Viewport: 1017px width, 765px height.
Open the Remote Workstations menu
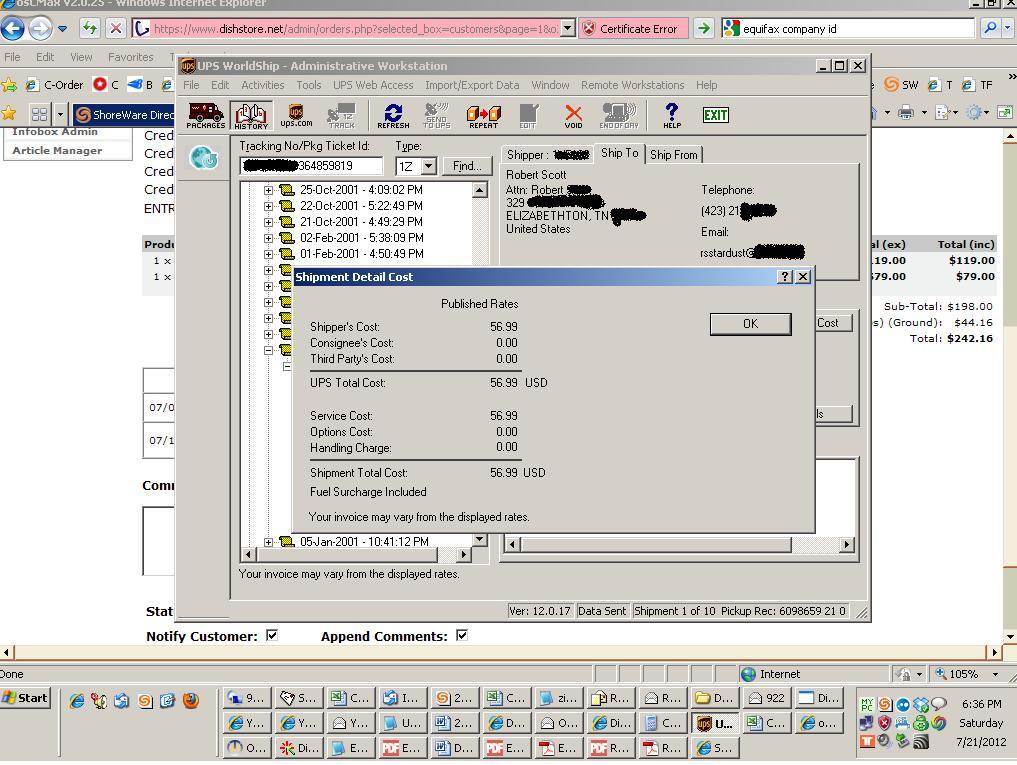(632, 85)
